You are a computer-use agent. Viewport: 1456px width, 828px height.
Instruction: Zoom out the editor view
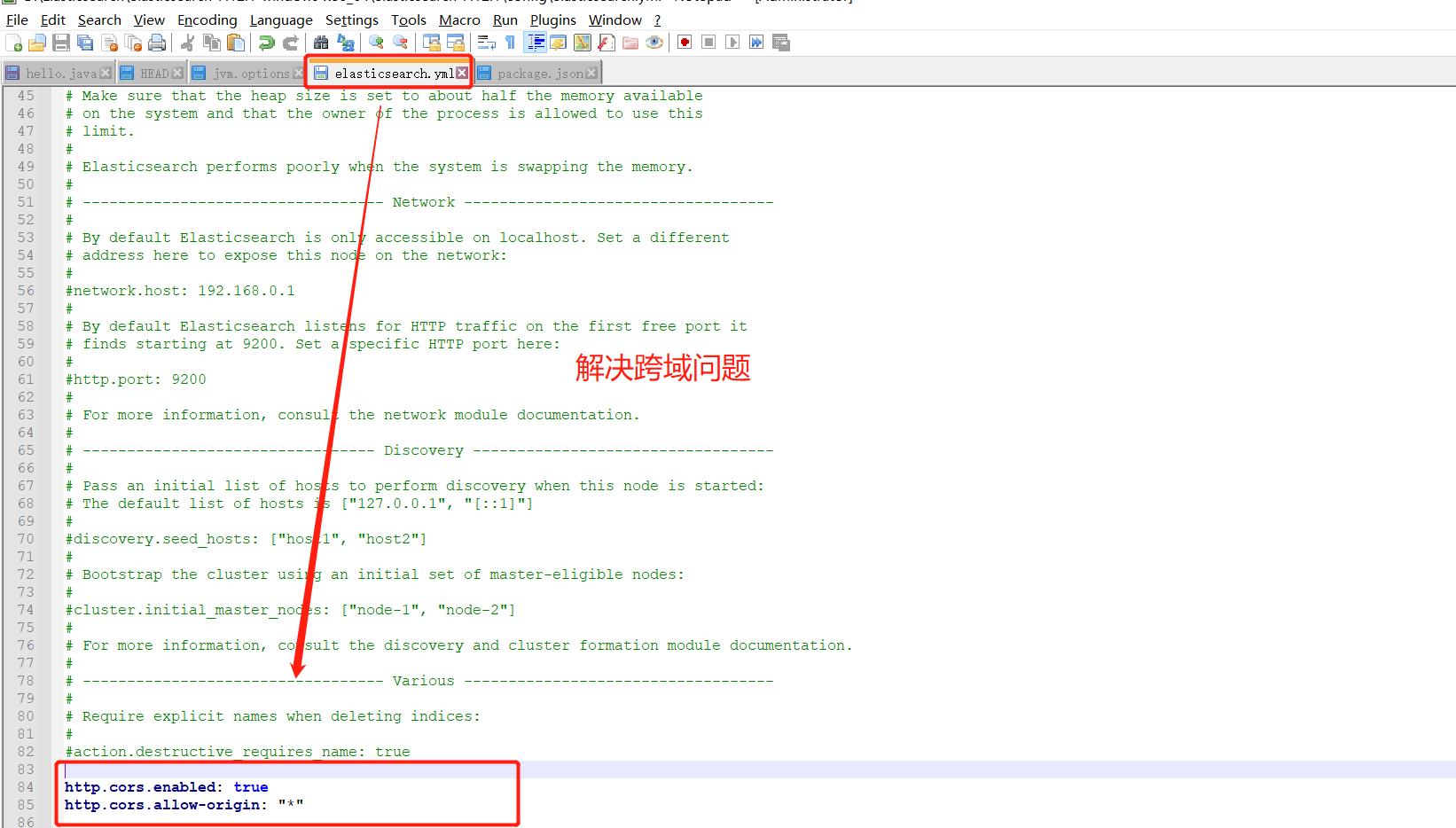pyautogui.click(x=400, y=43)
